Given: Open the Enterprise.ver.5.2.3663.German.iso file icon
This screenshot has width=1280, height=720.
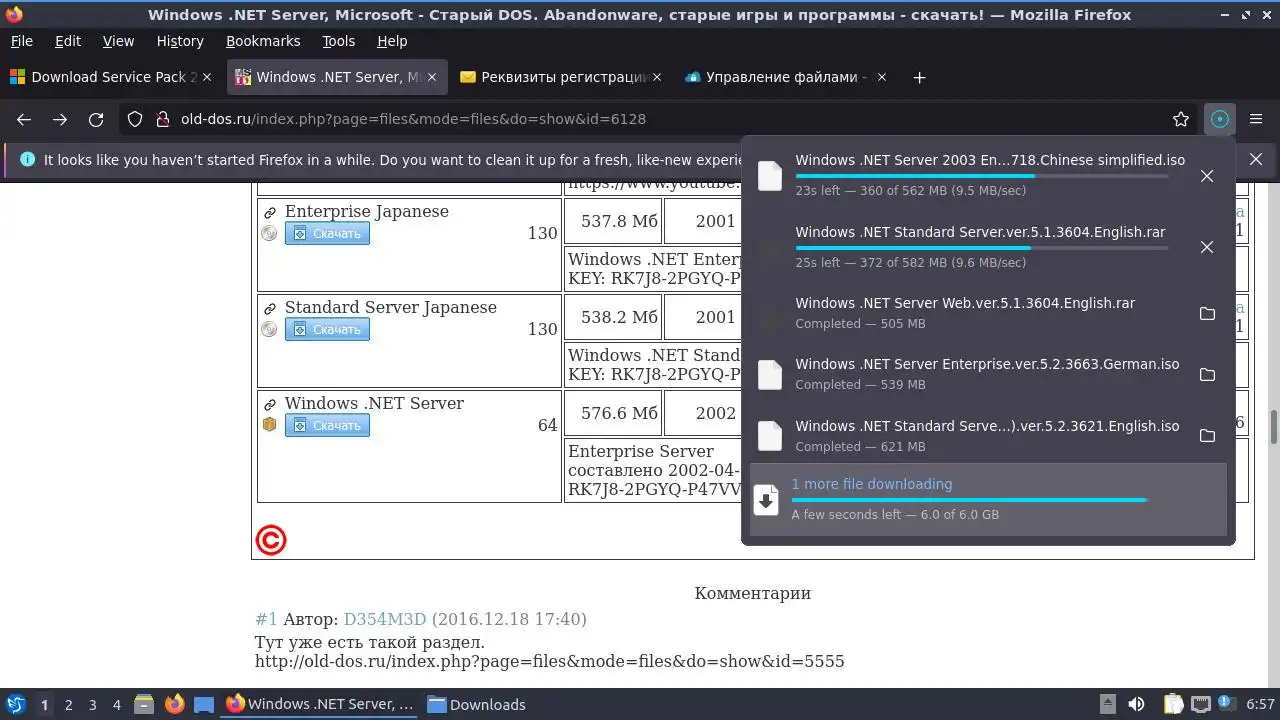Looking at the screenshot, I should point(770,375).
